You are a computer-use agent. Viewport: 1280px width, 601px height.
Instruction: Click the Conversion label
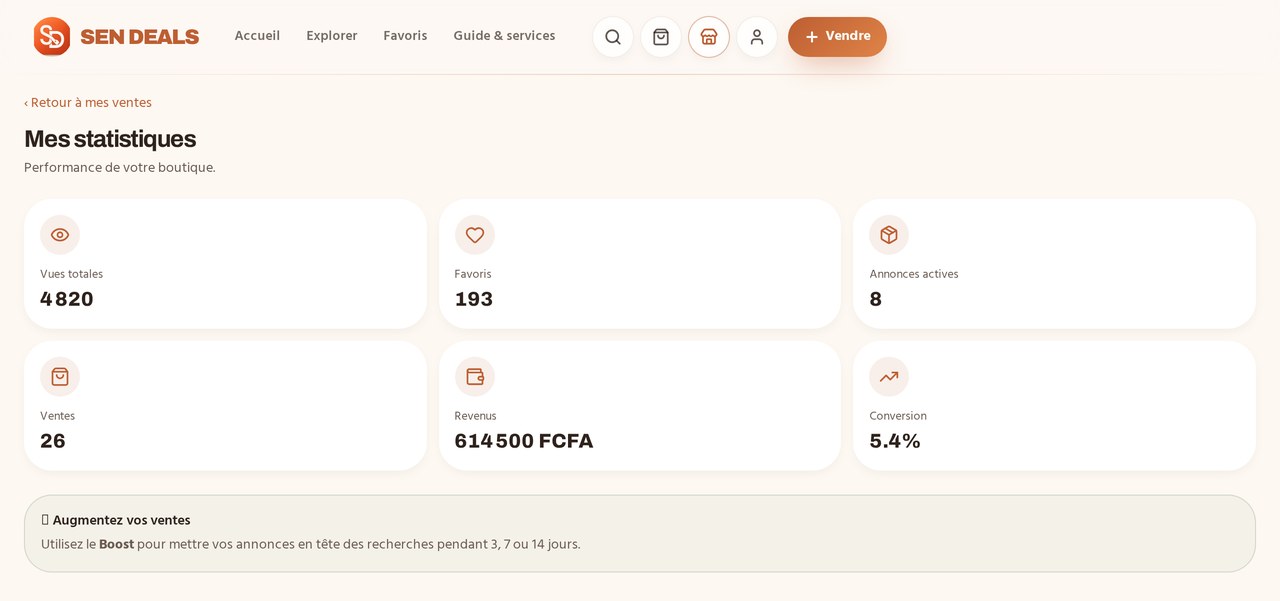click(x=898, y=416)
